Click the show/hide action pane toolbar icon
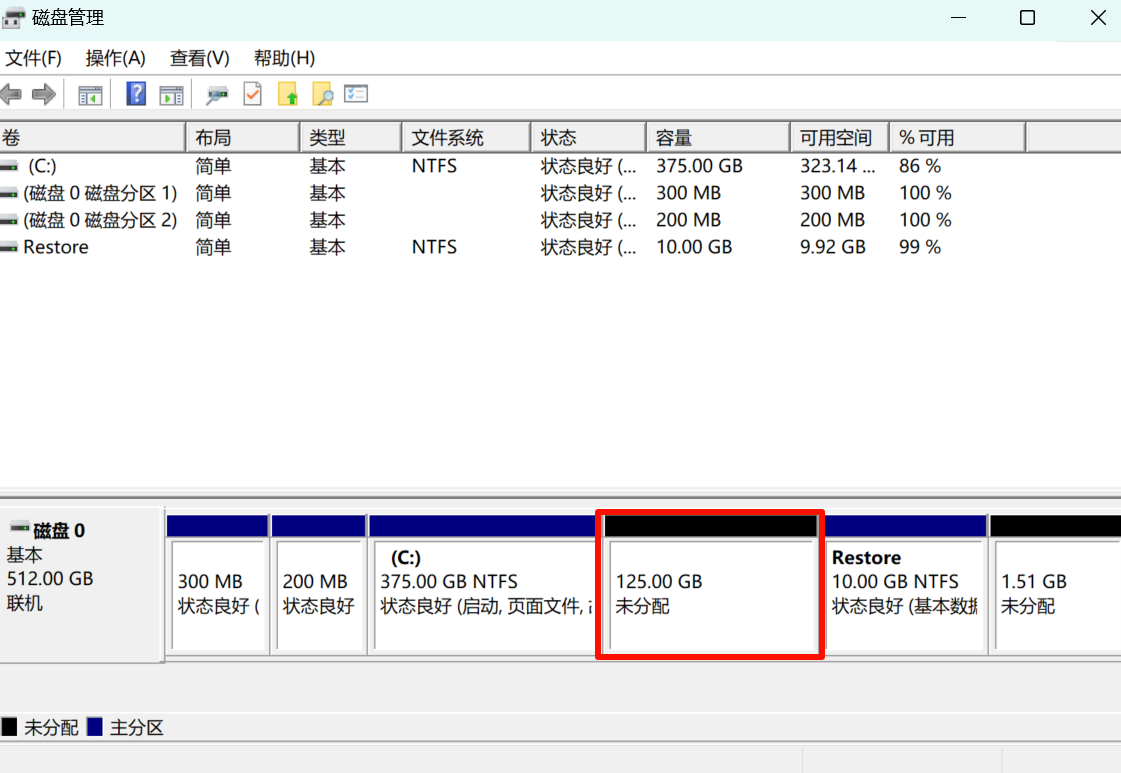This screenshot has height=773, width=1121. point(171,95)
